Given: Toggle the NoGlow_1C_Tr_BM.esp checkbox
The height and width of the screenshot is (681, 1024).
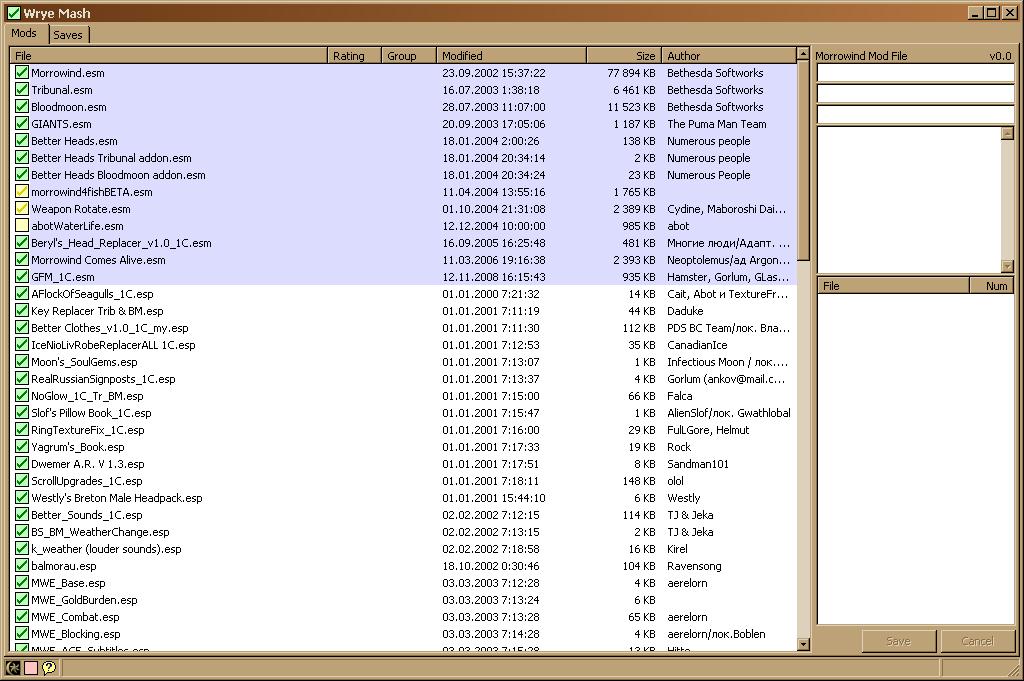Looking at the screenshot, I should tap(22, 396).
